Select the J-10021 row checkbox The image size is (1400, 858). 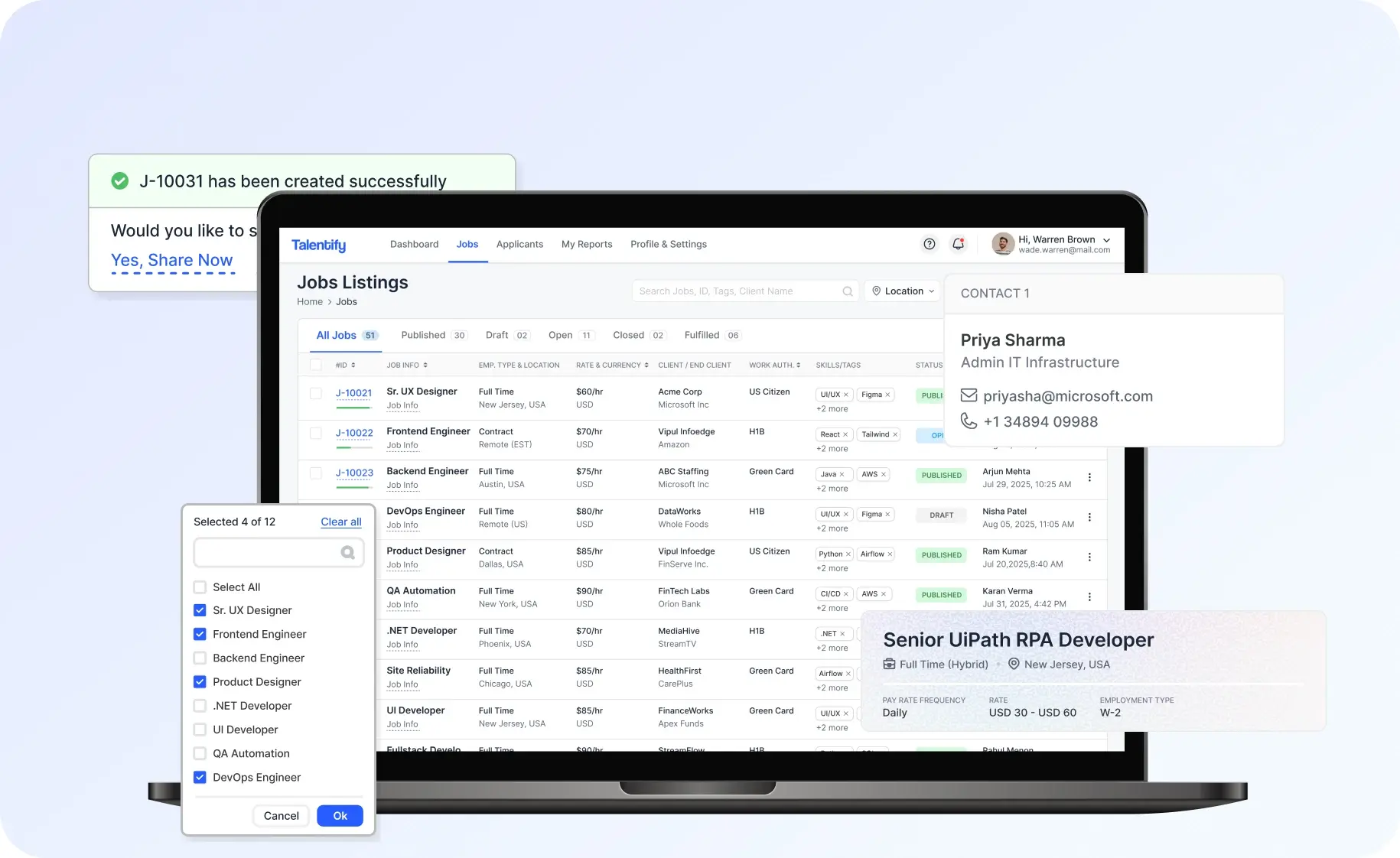[x=315, y=393]
